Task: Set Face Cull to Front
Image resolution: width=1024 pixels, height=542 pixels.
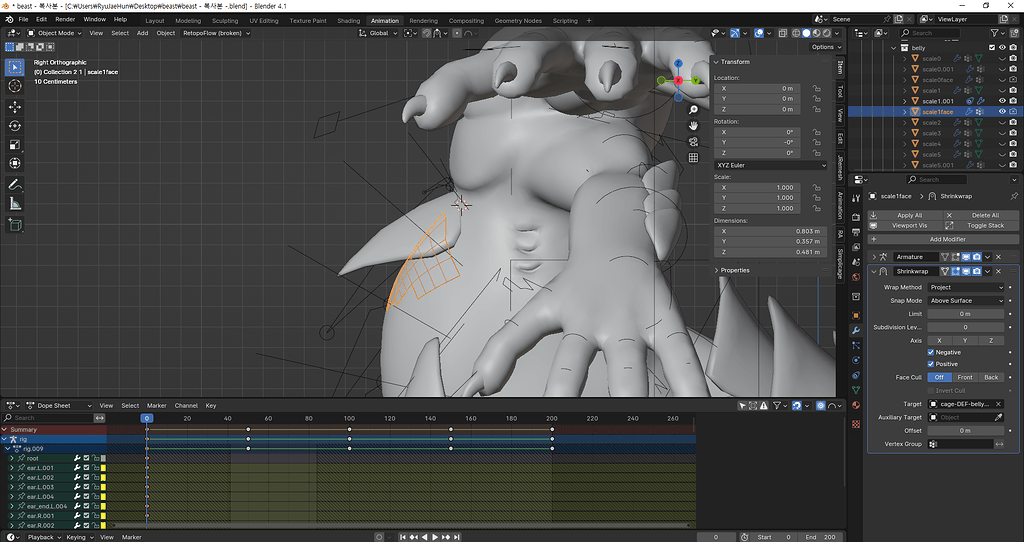Action: pyautogui.click(x=965, y=377)
